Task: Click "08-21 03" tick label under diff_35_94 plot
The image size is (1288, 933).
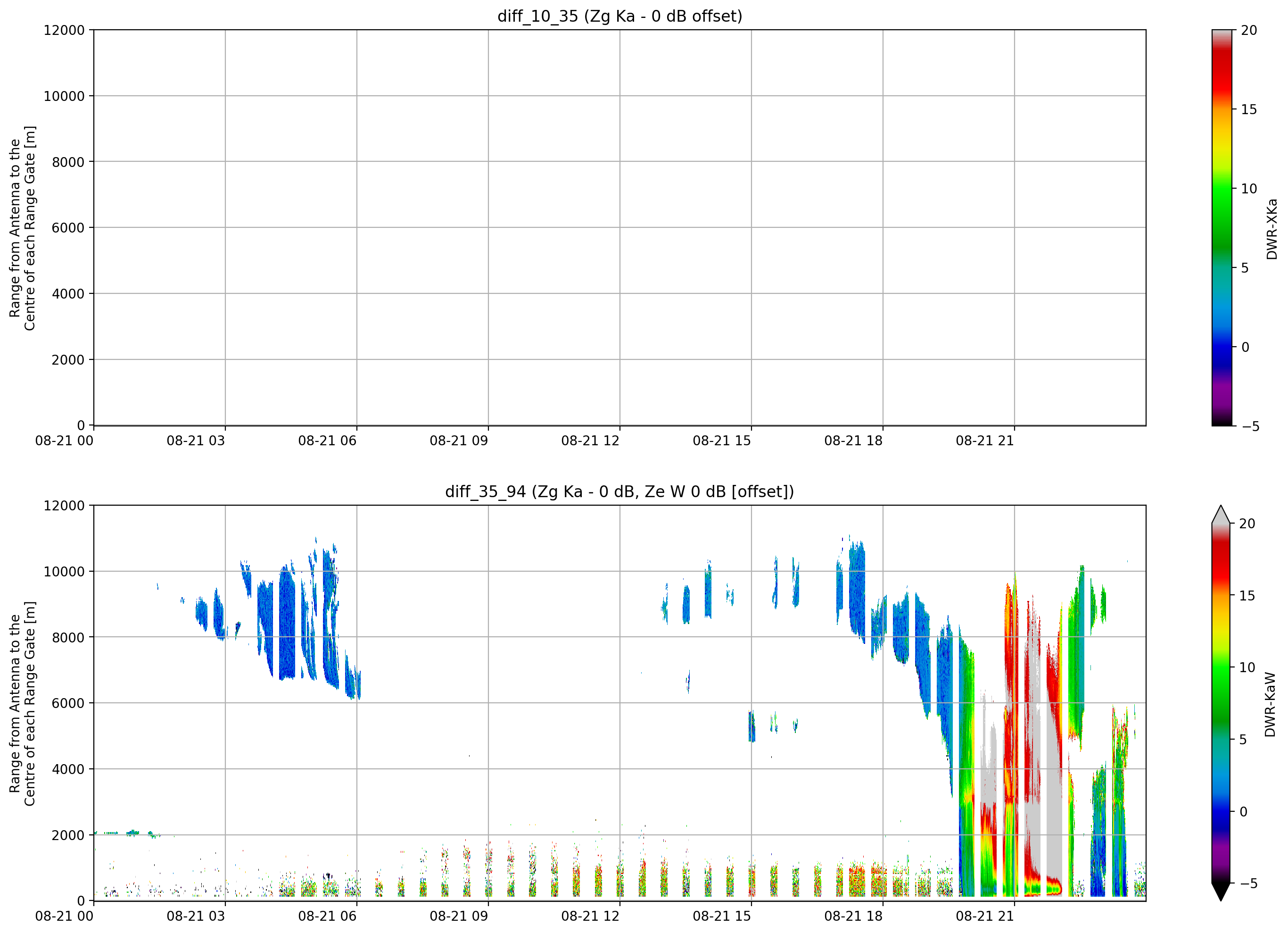Action: (x=195, y=916)
